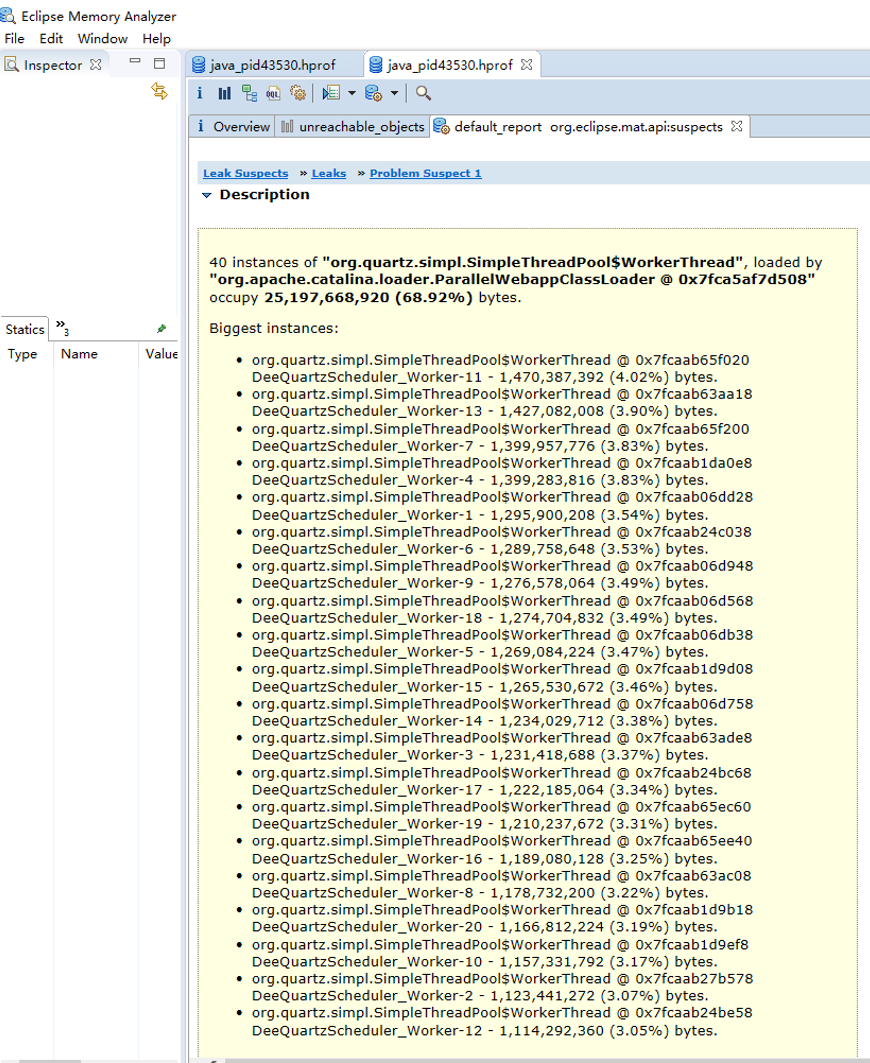
Task: Click the Find Object by Address magnifier
Action: [423, 93]
